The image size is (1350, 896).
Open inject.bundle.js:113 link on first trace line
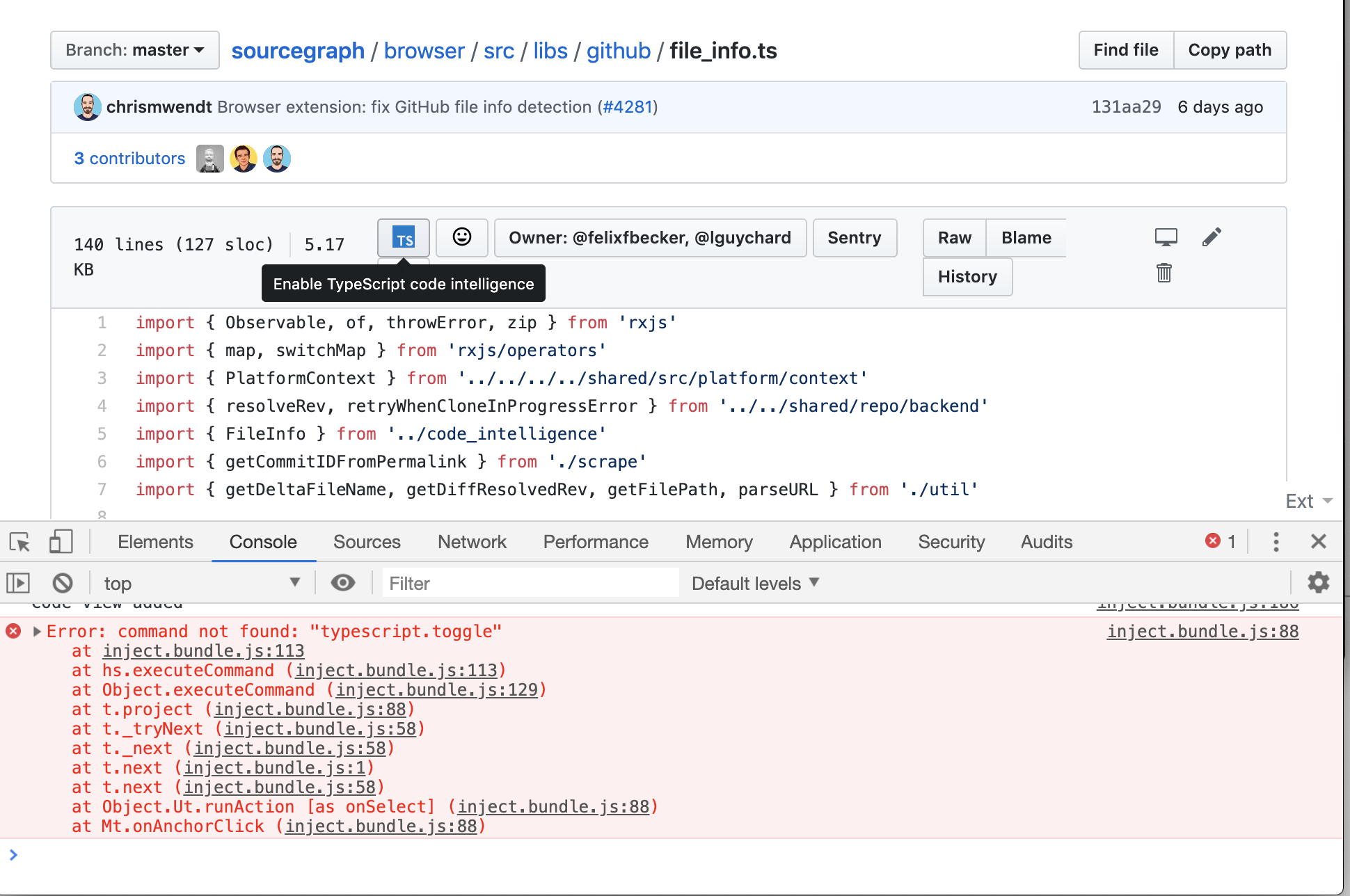[203, 651]
